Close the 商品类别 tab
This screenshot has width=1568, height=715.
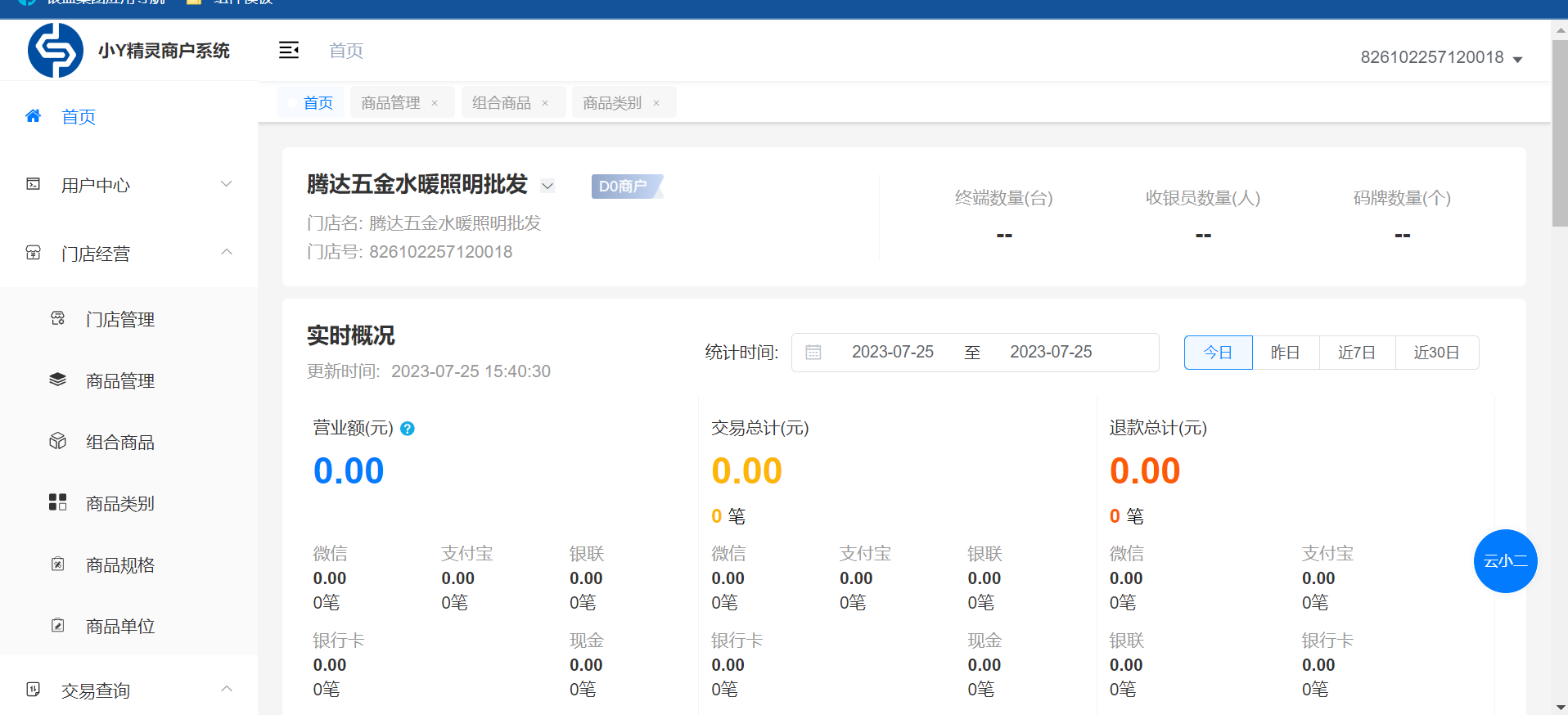pos(656,103)
